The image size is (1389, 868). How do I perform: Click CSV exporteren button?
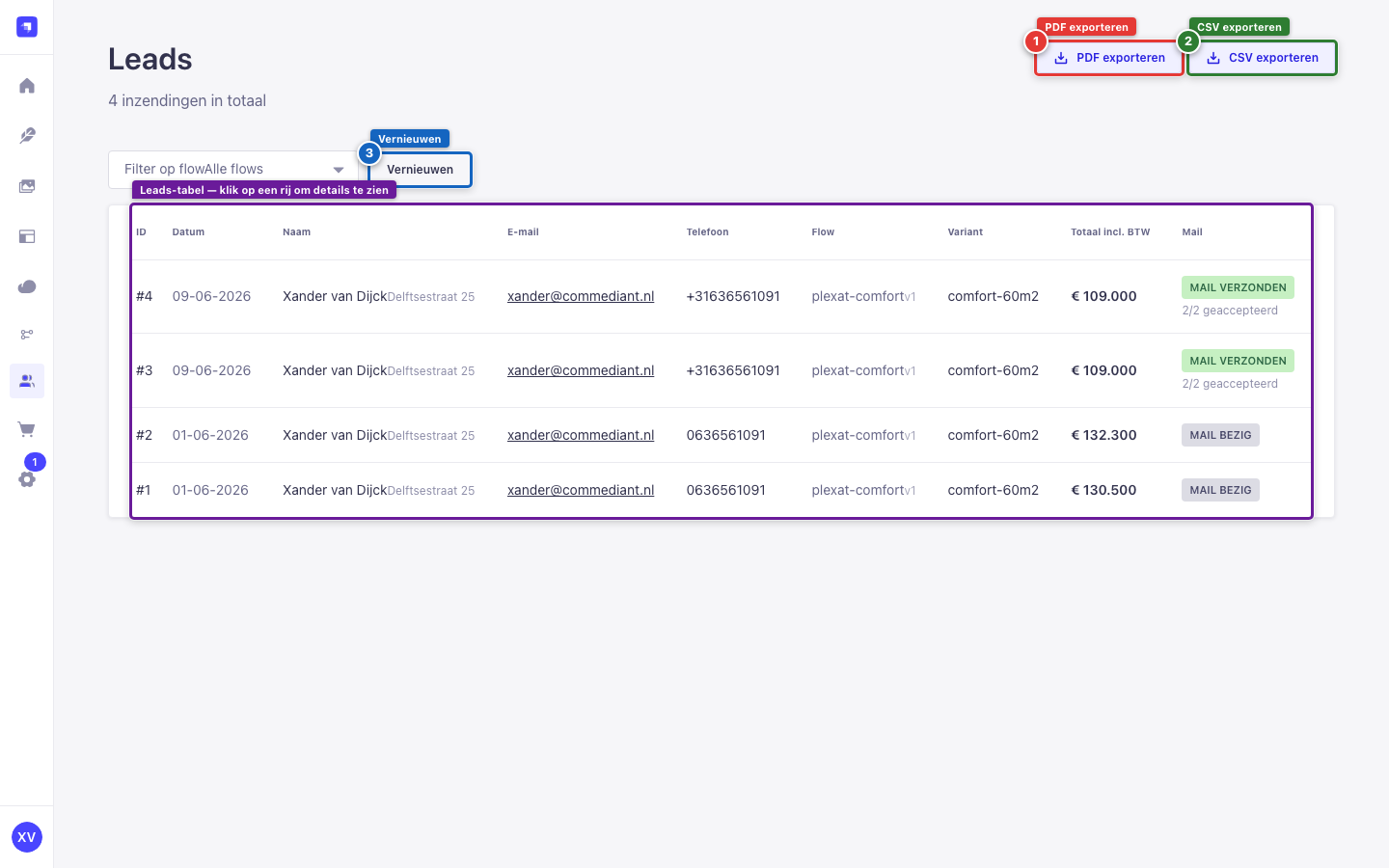coord(1262,58)
